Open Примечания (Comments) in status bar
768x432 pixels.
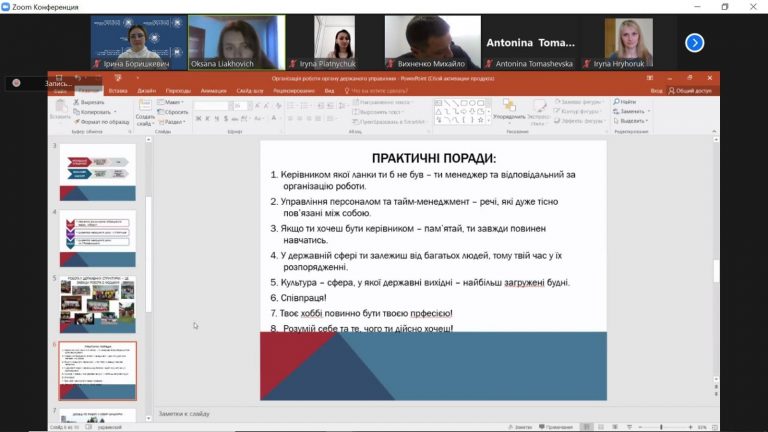point(556,427)
